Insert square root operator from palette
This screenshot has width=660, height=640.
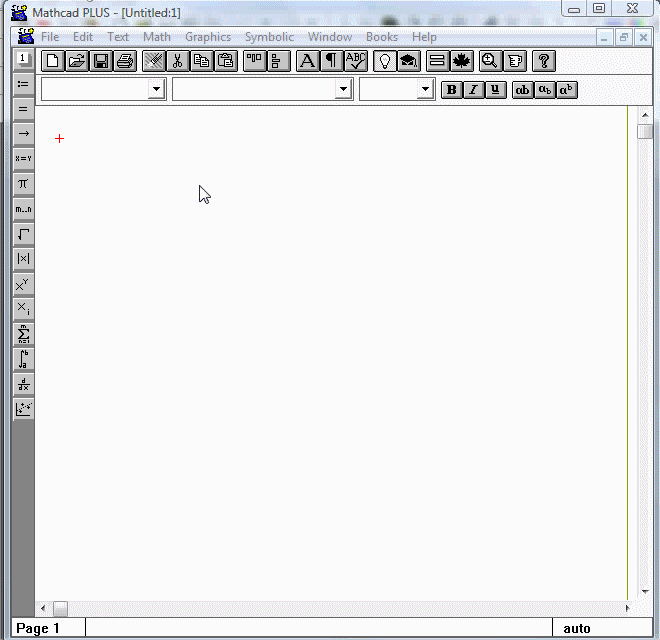tap(23, 234)
